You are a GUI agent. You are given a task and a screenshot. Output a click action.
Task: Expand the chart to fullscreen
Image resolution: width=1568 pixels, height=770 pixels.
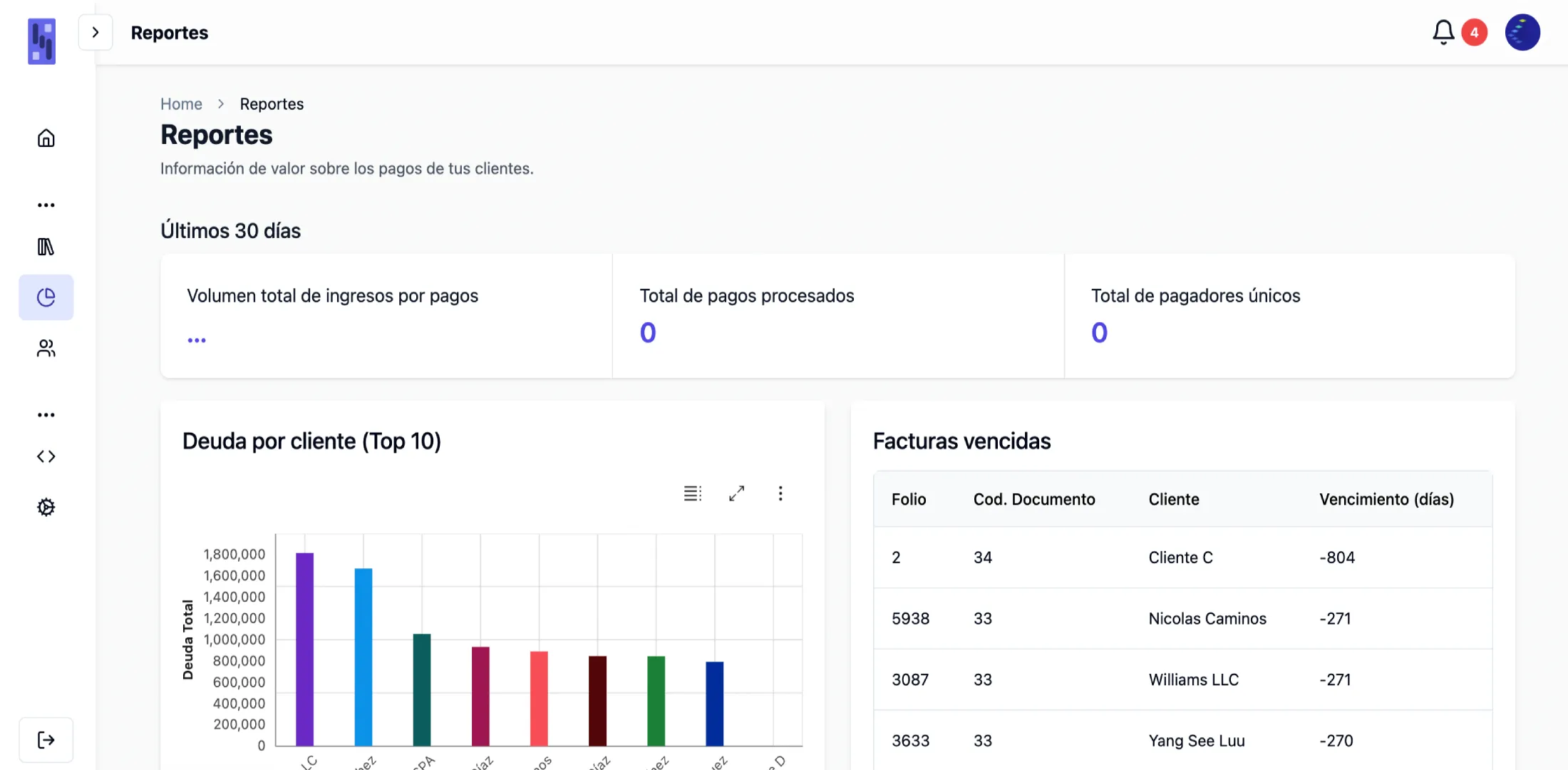(x=736, y=493)
